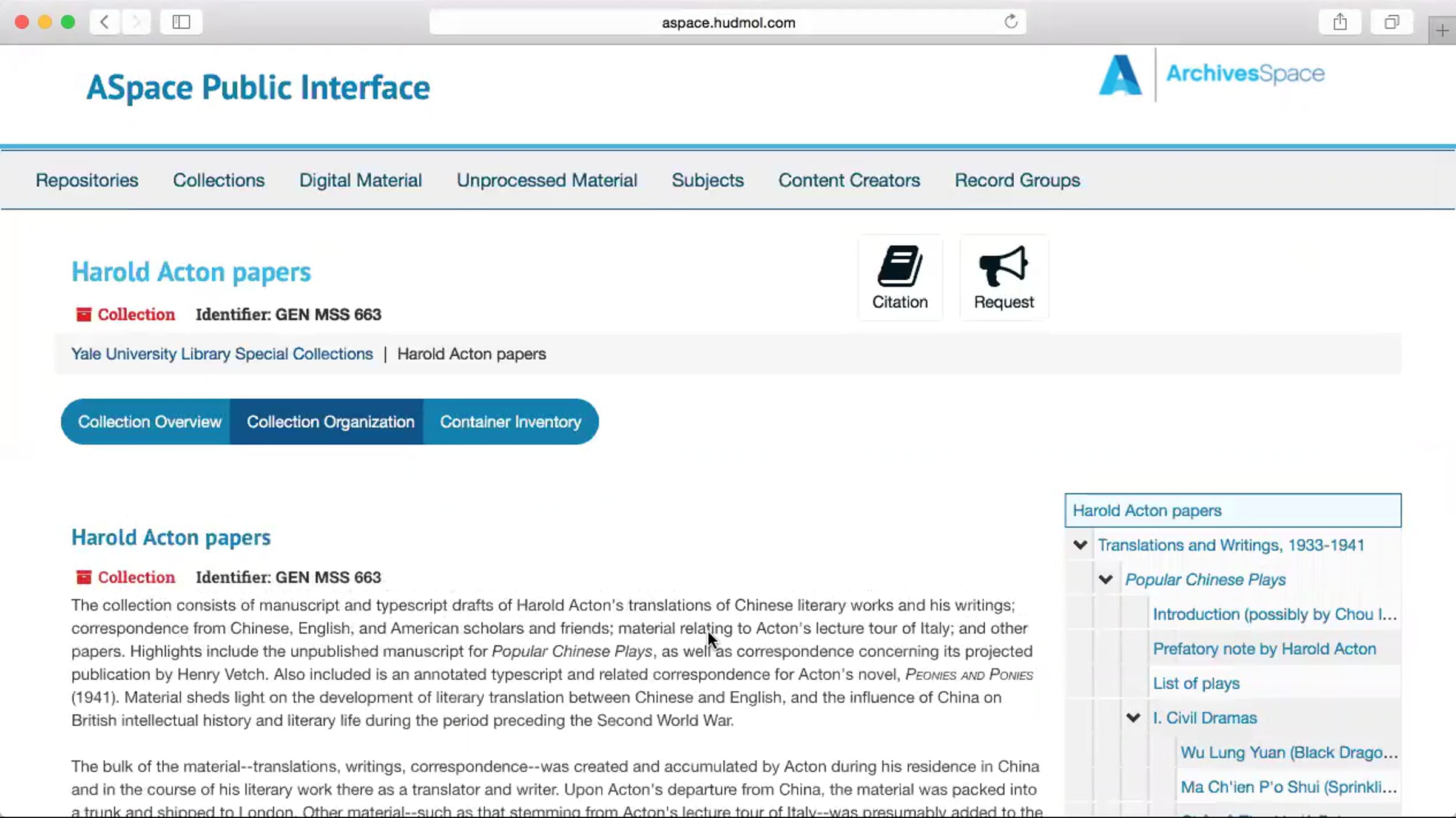Image resolution: width=1456 pixels, height=818 pixels.
Task: Toggle the Safari sidebar button
Action: coord(181,22)
